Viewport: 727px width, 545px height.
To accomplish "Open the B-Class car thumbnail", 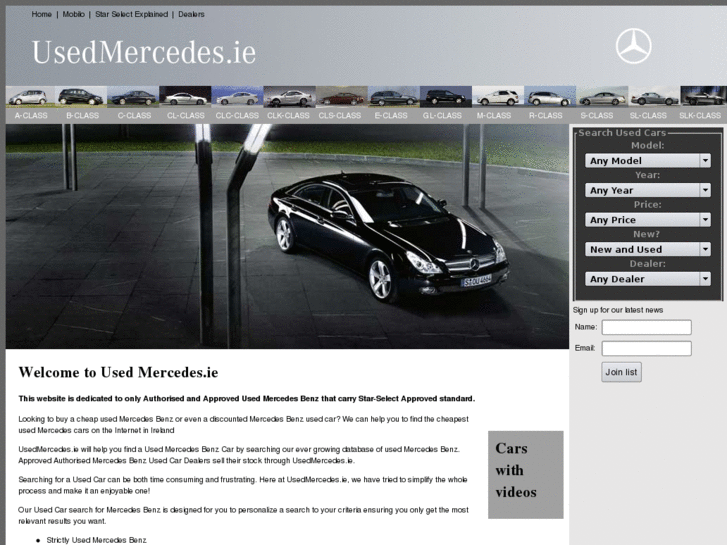I will [x=81, y=97].
